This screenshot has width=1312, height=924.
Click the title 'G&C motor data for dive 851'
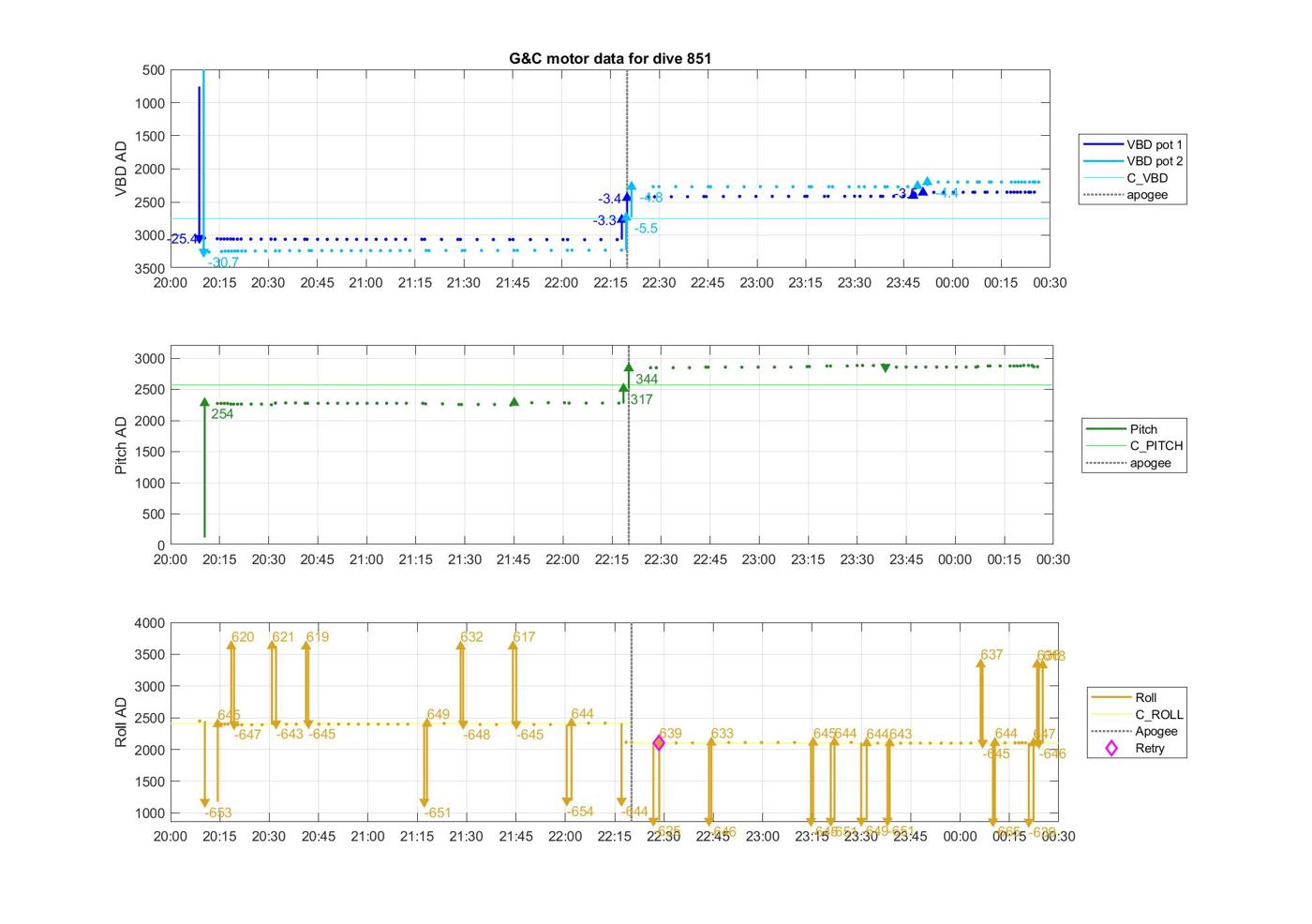[610, 58]
